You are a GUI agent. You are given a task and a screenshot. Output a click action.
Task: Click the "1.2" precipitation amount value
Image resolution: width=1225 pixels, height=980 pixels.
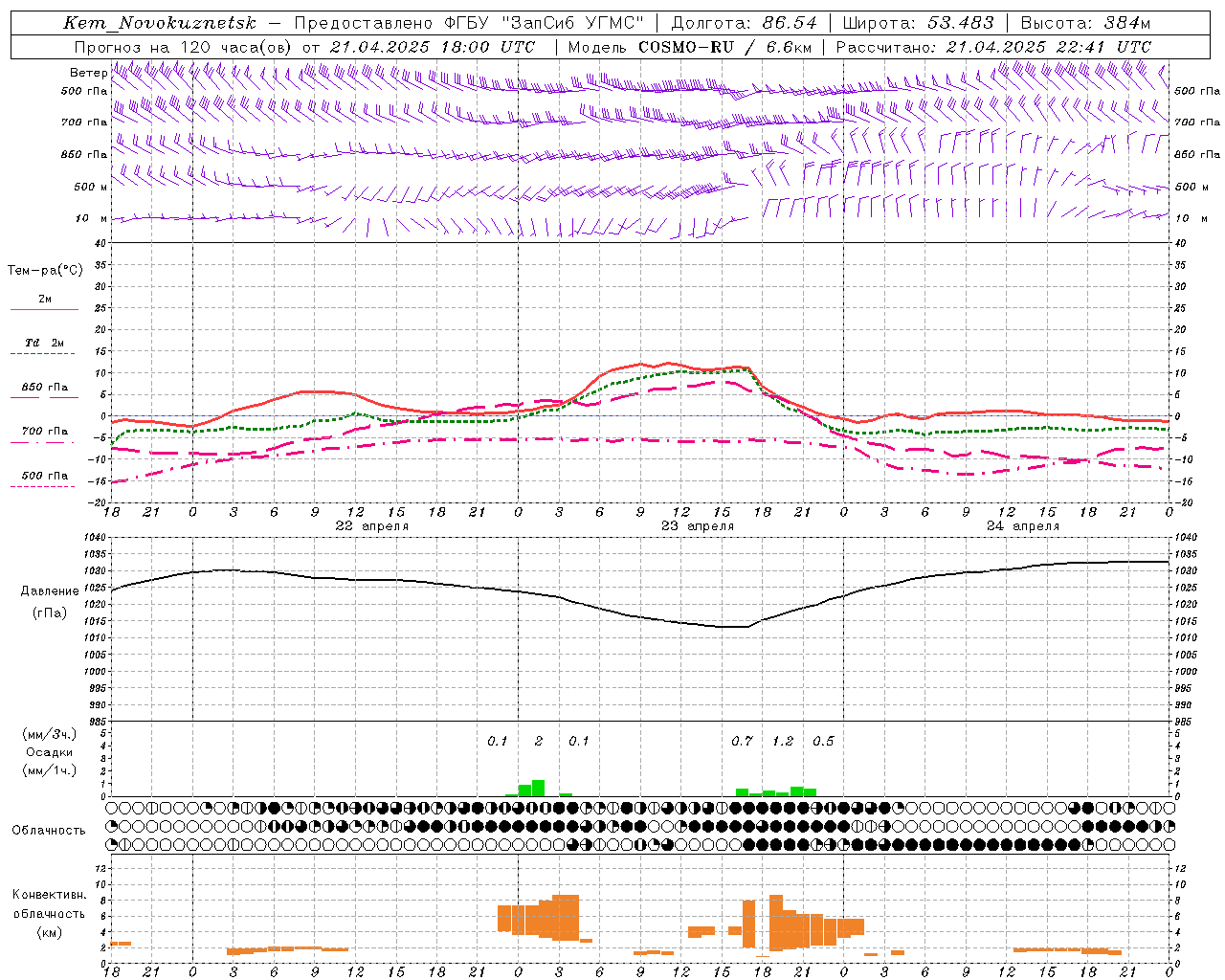click(x=783, y=741)
